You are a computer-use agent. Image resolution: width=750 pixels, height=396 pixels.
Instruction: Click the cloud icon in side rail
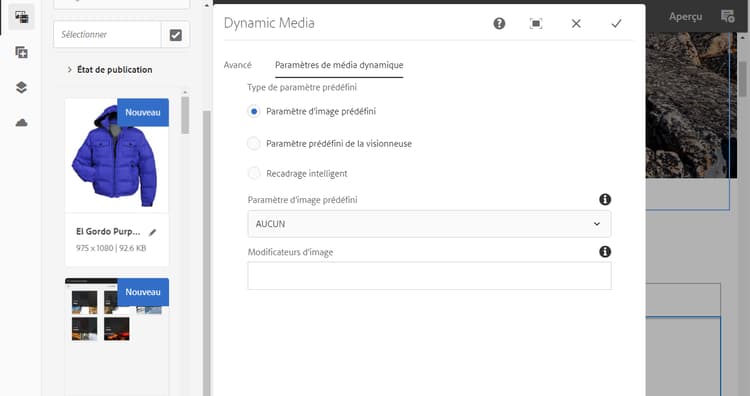tap(22, 123)
